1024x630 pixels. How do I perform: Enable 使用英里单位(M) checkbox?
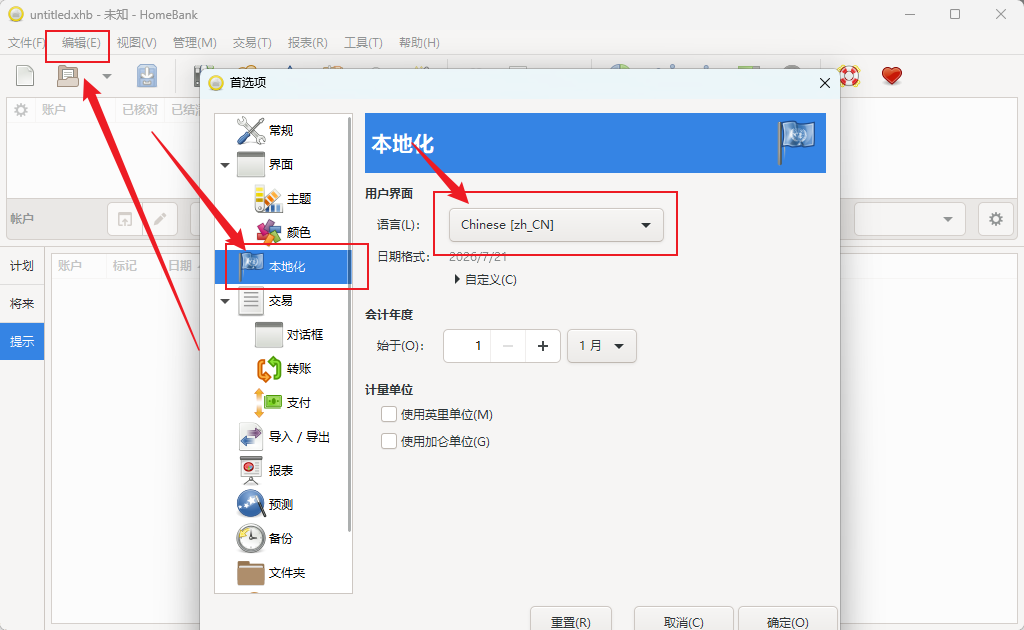click(389, 414)
